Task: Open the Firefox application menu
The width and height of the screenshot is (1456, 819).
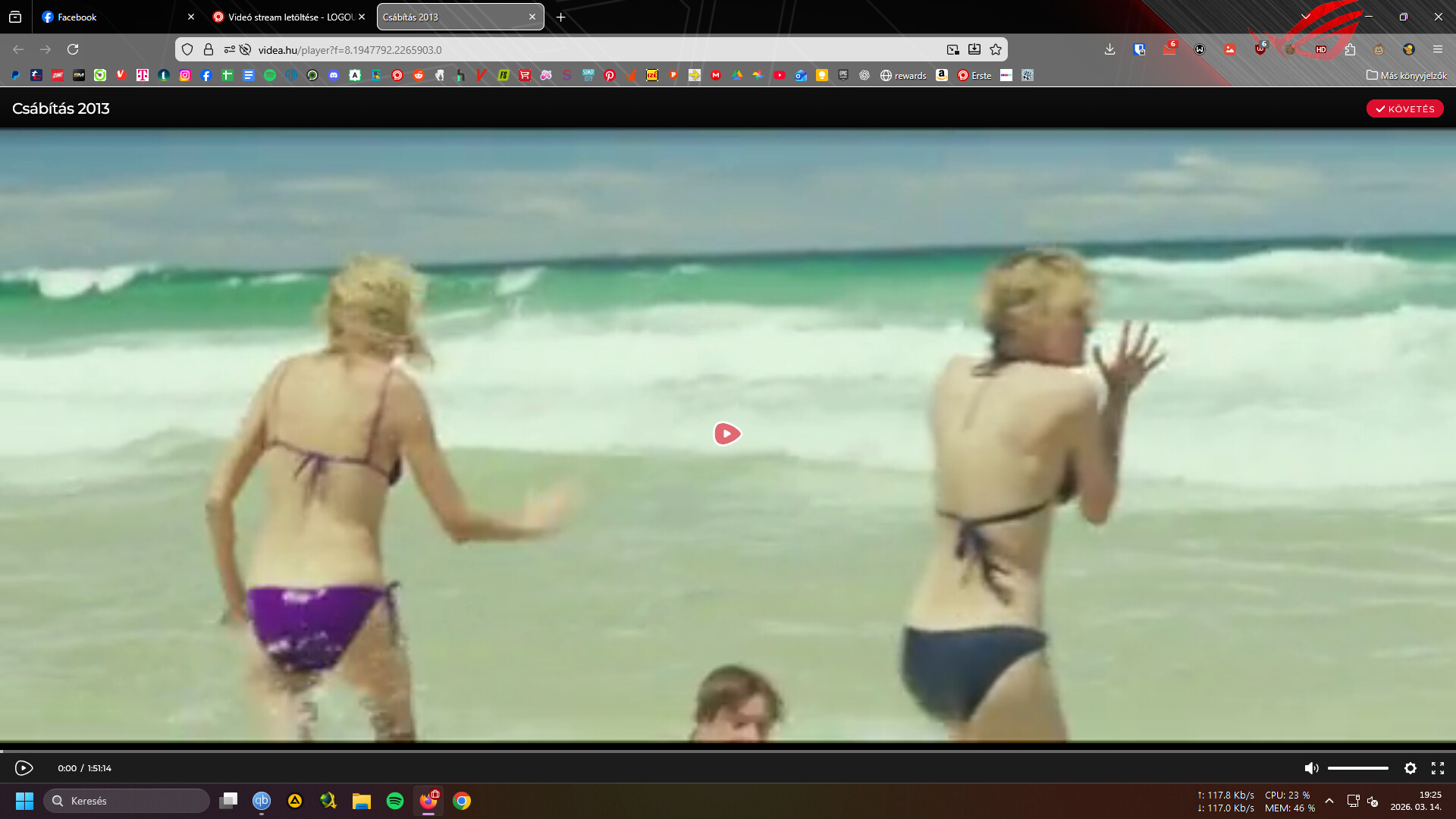Action: pyautogui.click(x=1437, y=50)
